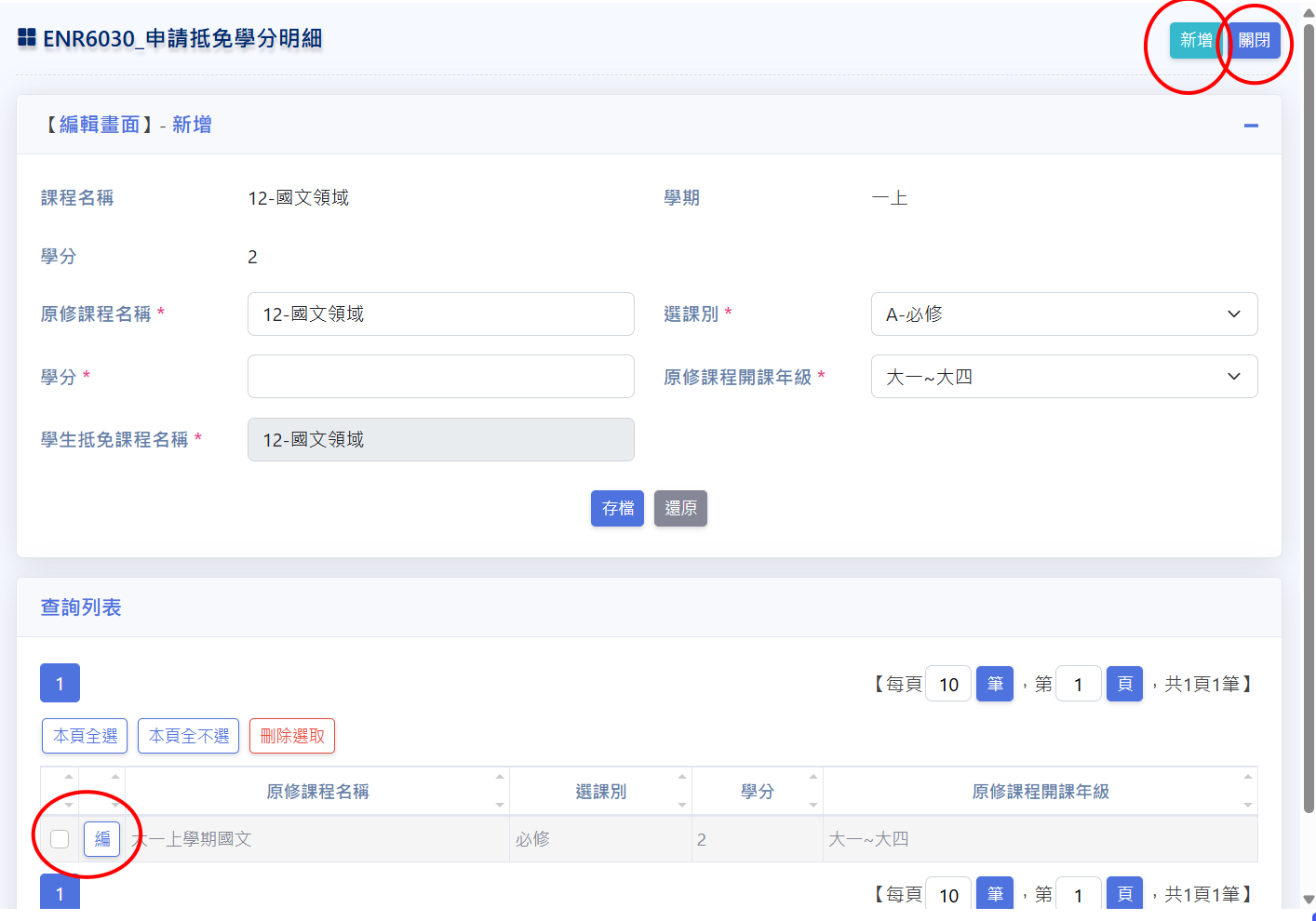Deselect all rows with 本頁全不選

[189, 736]
